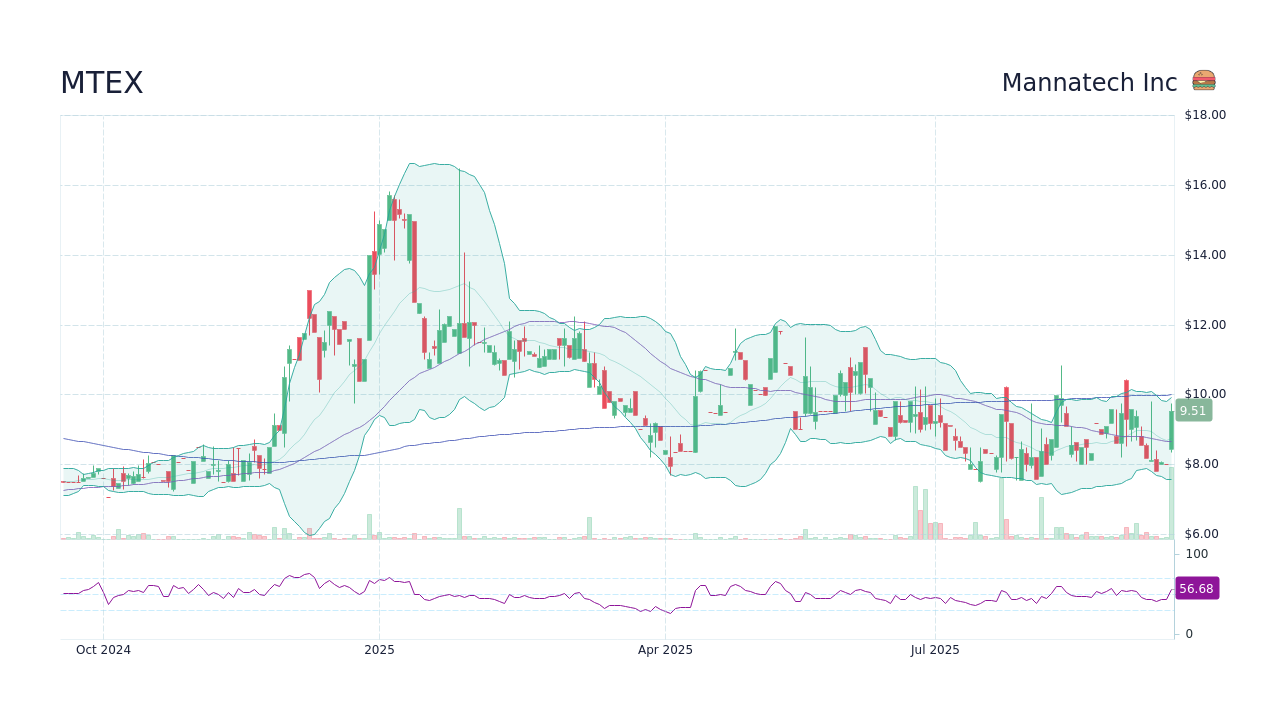The width and height of the screenshot is (1280, 720).
Task: Click the purple 56.68 RSI value badge
Action: (x=1196, y=588)
